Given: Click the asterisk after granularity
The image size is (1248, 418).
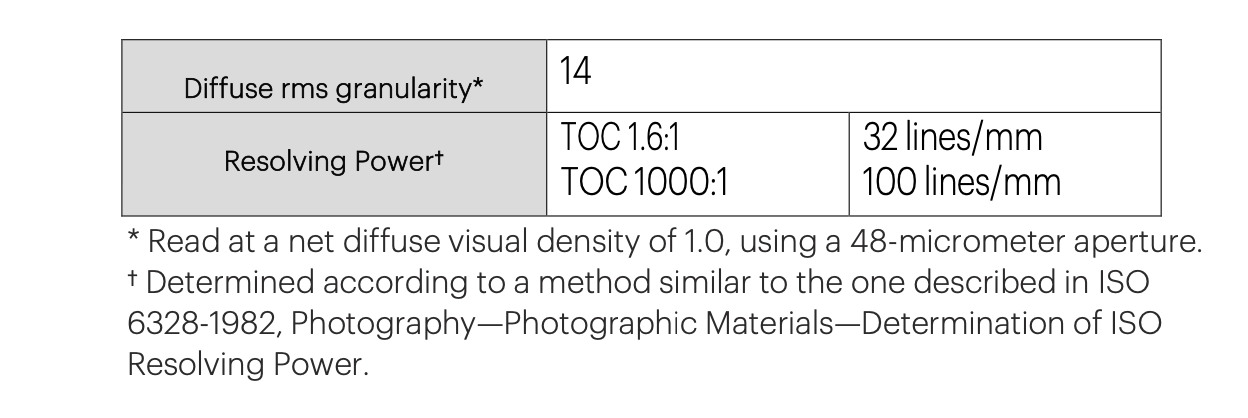Looking at the screenshot, I should pos(479,86).
